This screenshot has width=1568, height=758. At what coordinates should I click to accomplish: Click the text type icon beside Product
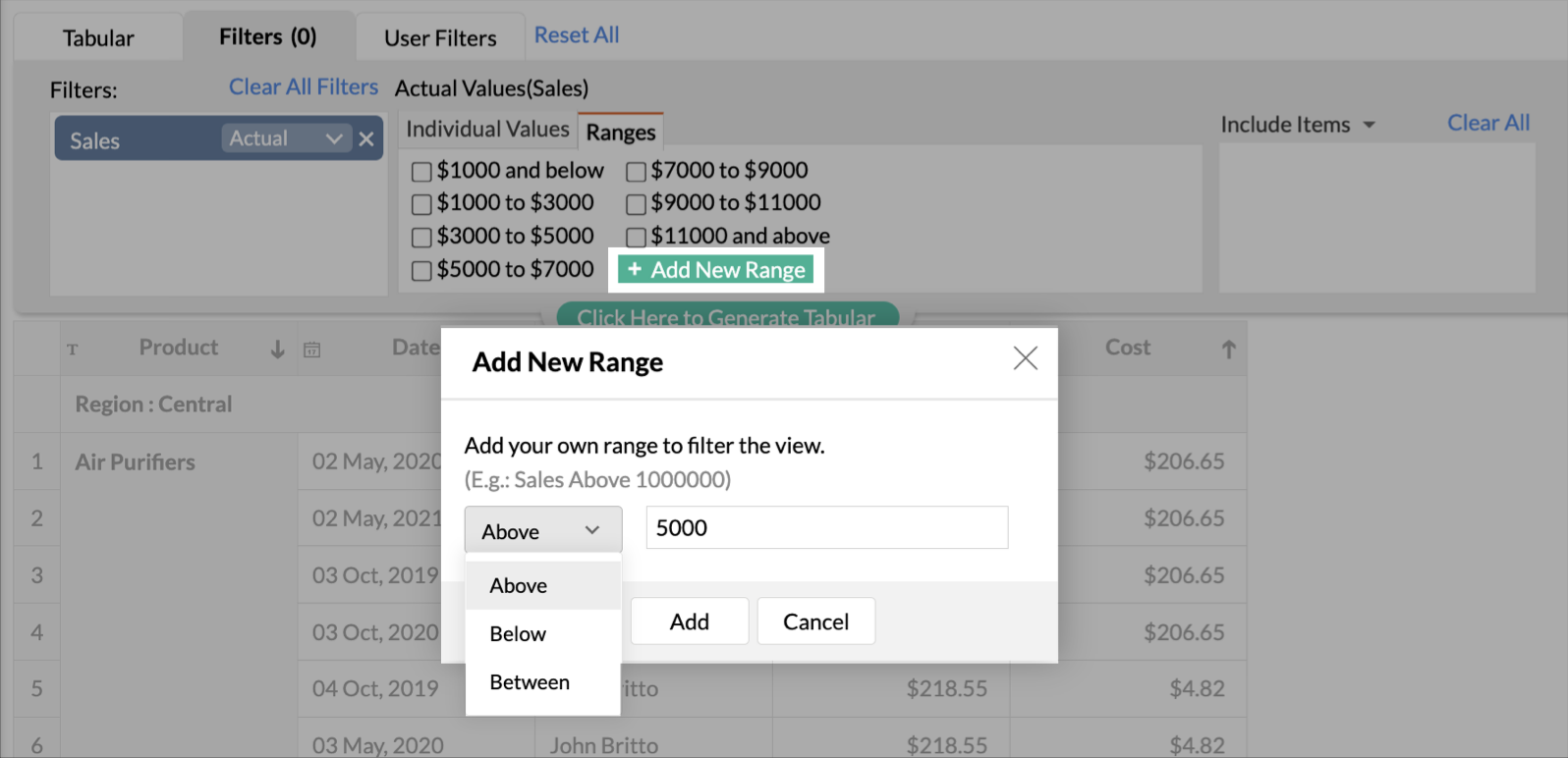pos(73,350)
